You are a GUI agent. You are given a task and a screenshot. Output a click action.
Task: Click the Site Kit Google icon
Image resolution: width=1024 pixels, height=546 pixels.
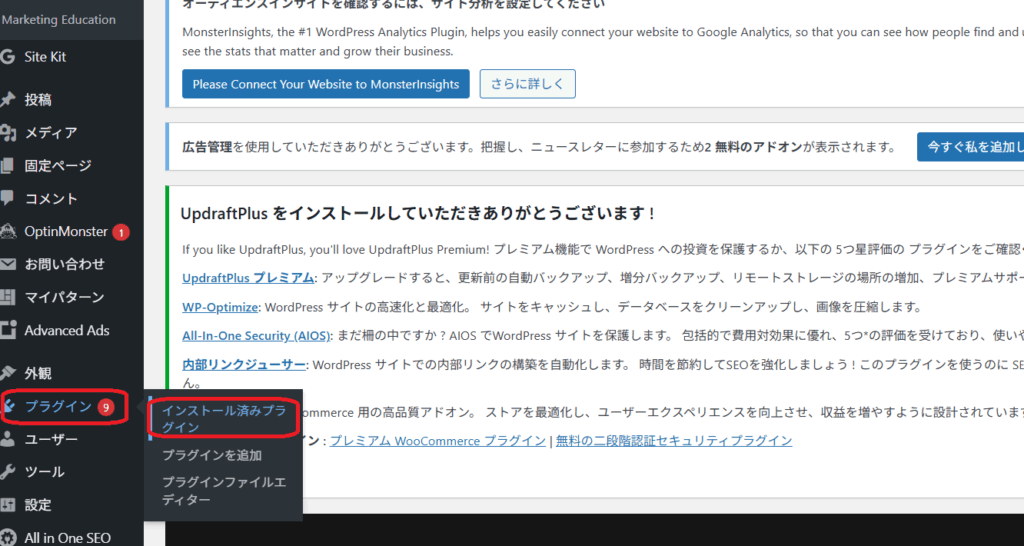pyautogui.click(x=7, y=57)
